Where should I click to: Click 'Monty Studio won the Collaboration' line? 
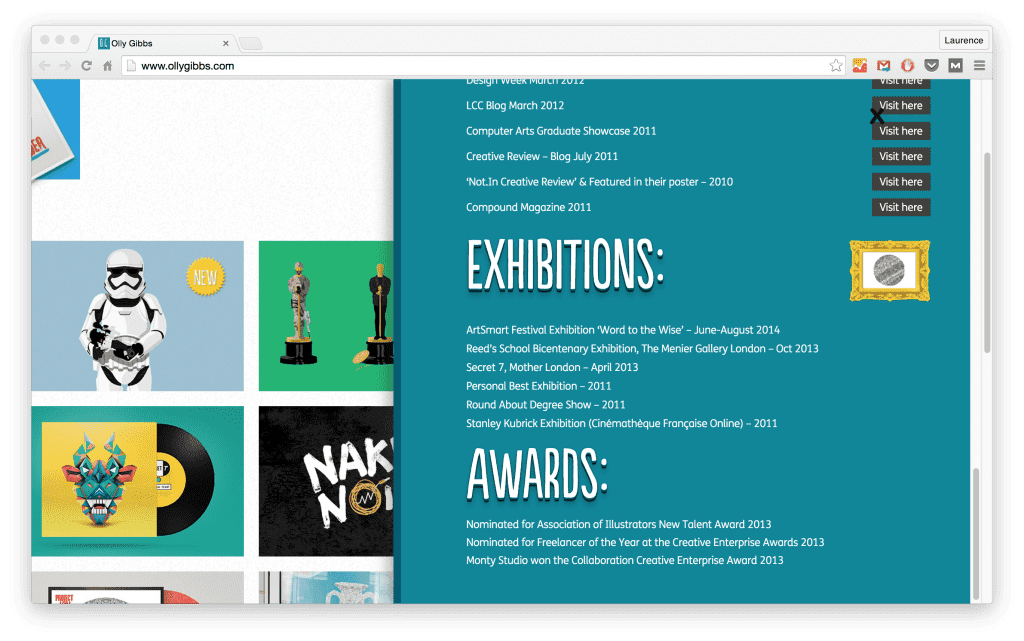point(624,560)
